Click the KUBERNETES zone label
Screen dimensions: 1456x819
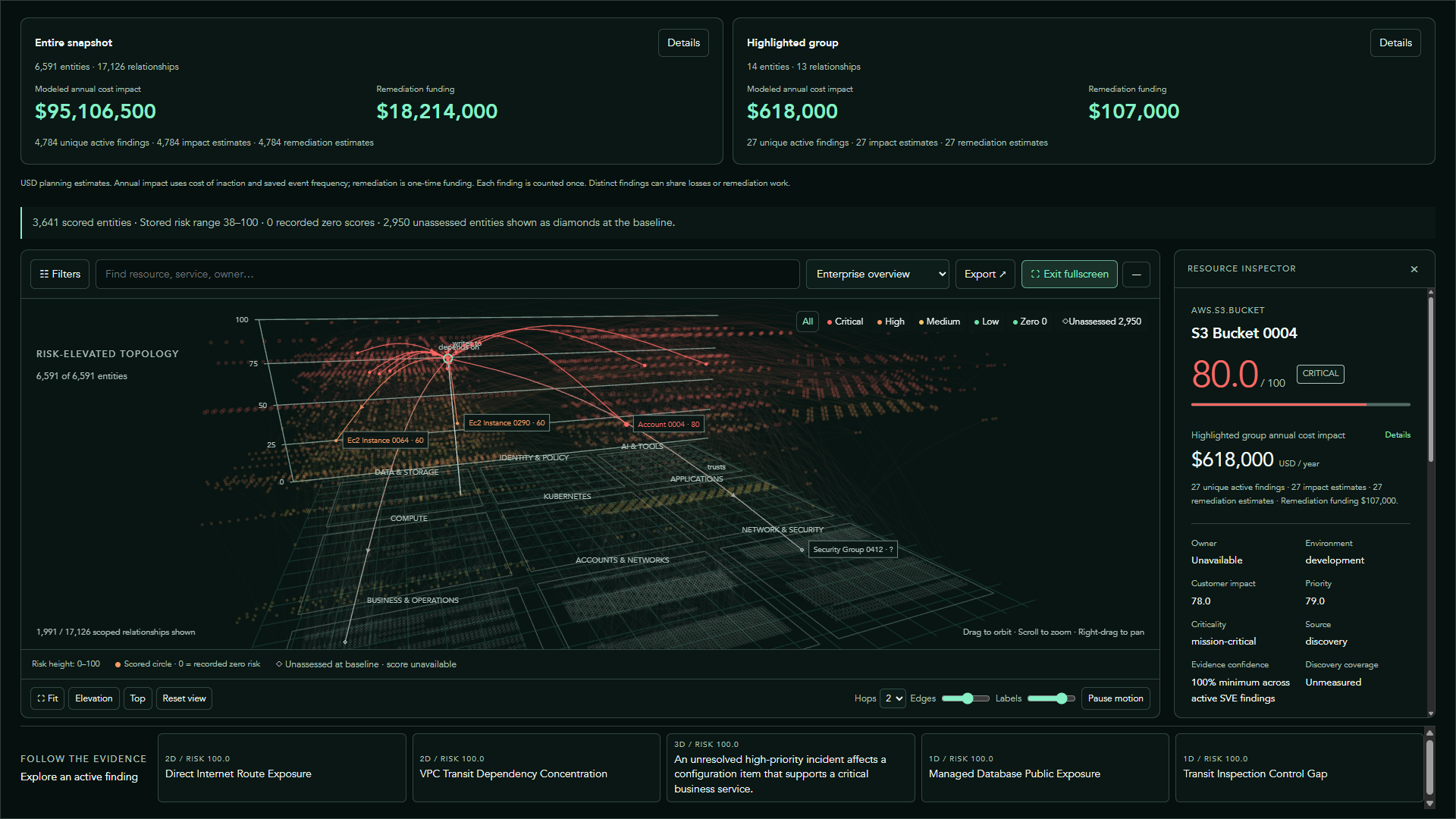[567, 497]
